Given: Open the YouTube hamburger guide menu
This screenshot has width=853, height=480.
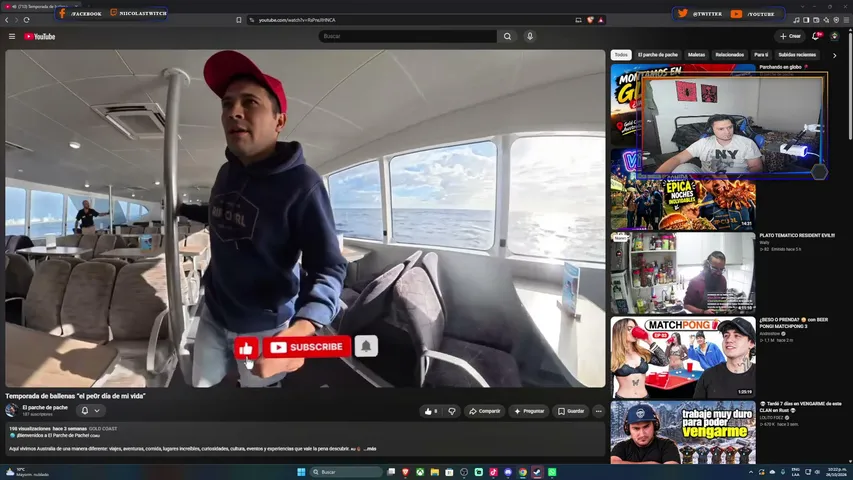Looking at the screenshot, I should [12, 36].
